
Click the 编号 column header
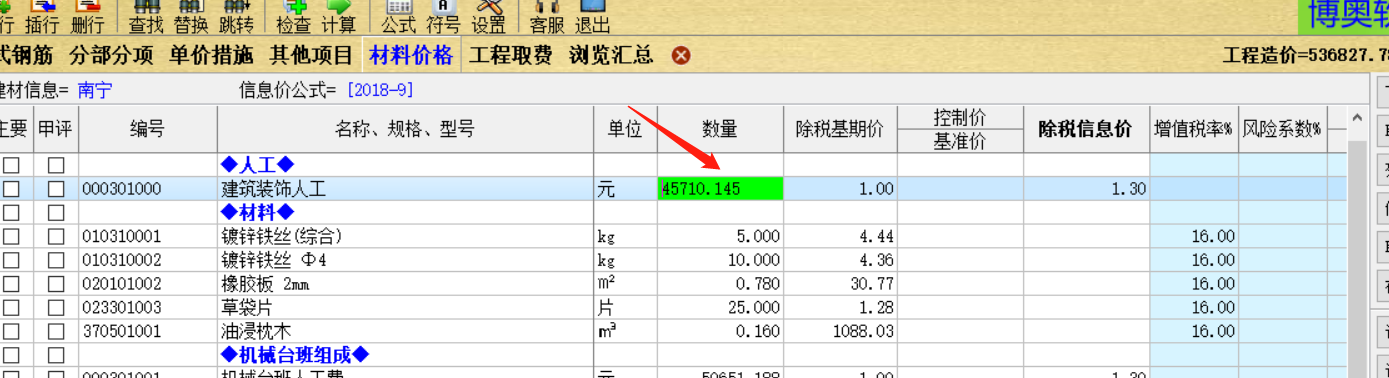[x=148, y=129]
